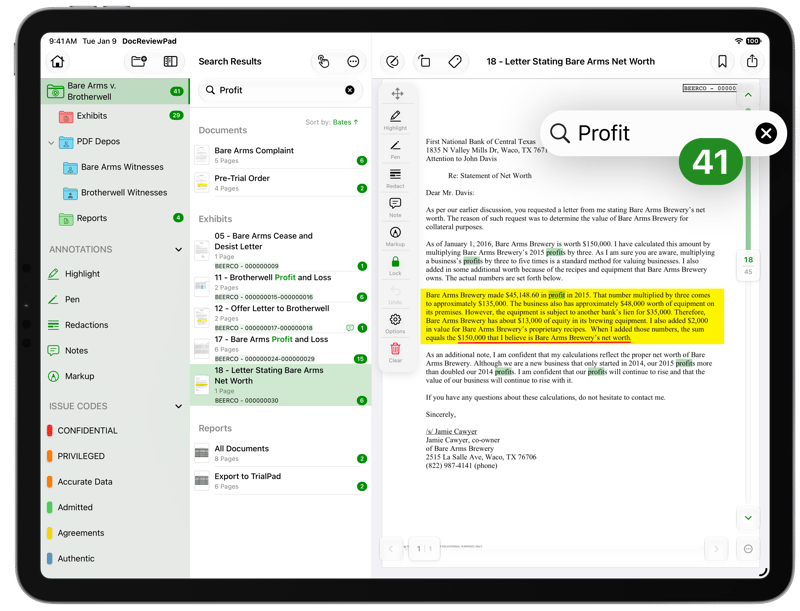The image size is (800, 611).
Task: Filter by the PRIVILEGED issue code
Action: click(x=115, y=456)
